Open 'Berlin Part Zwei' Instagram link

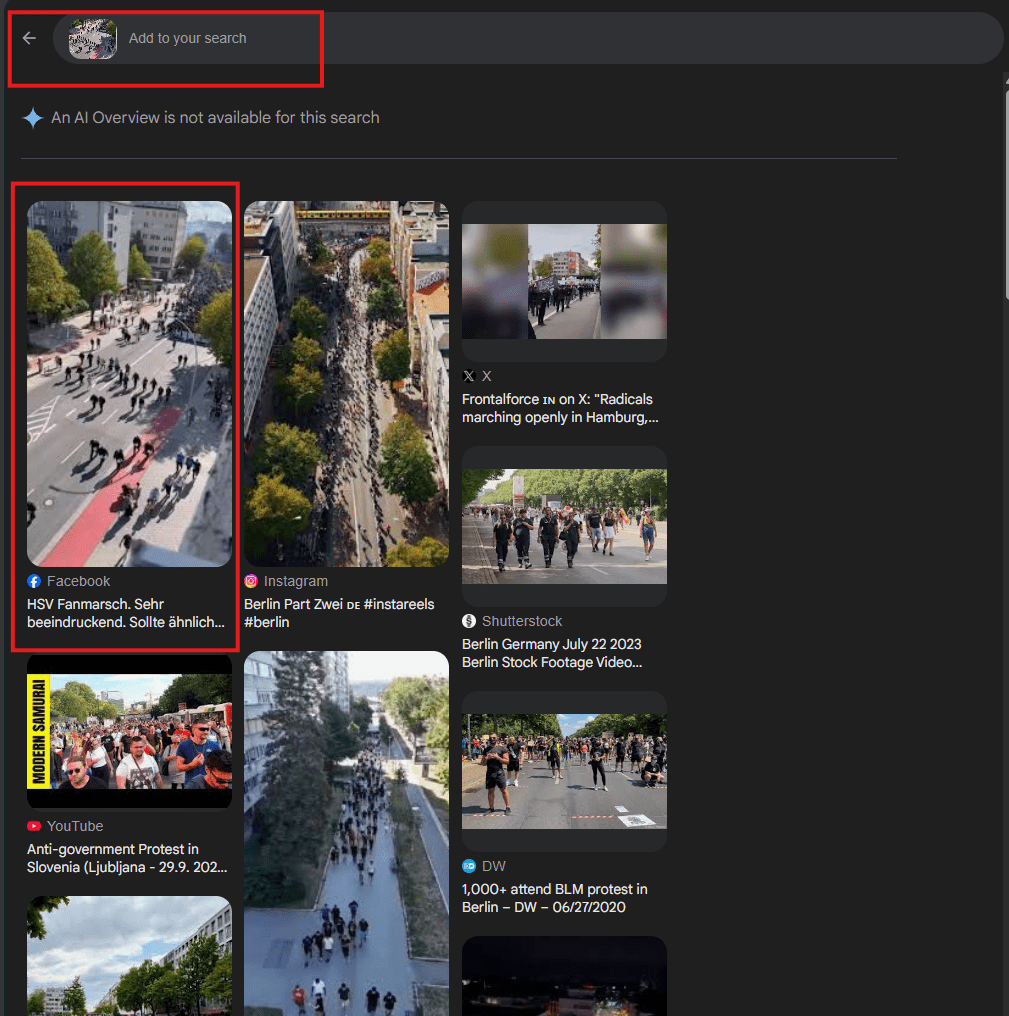339,613
